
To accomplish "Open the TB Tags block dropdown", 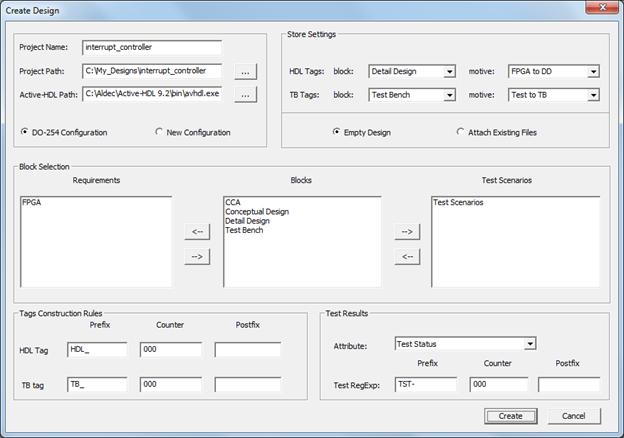I will coord(449,95).
